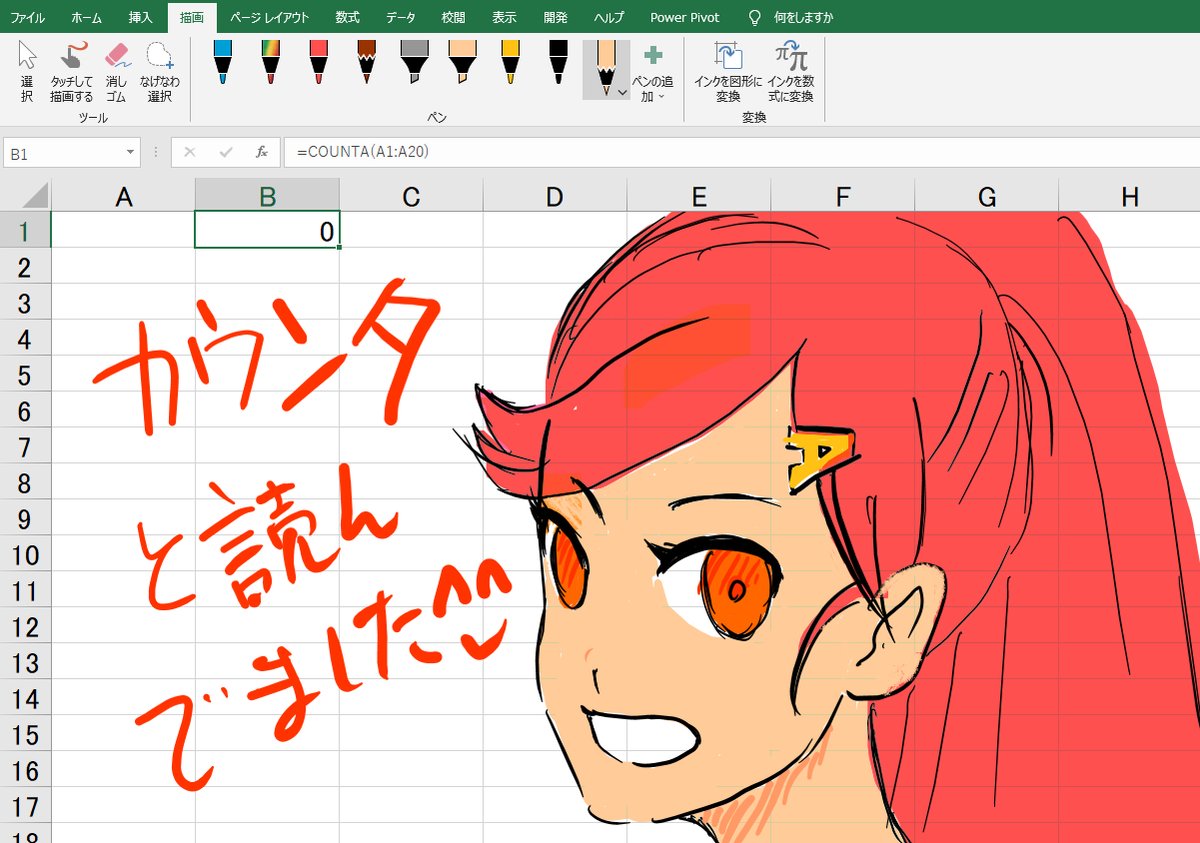Select row 17 header
1200x843 pixels.
tap(25, 806)
